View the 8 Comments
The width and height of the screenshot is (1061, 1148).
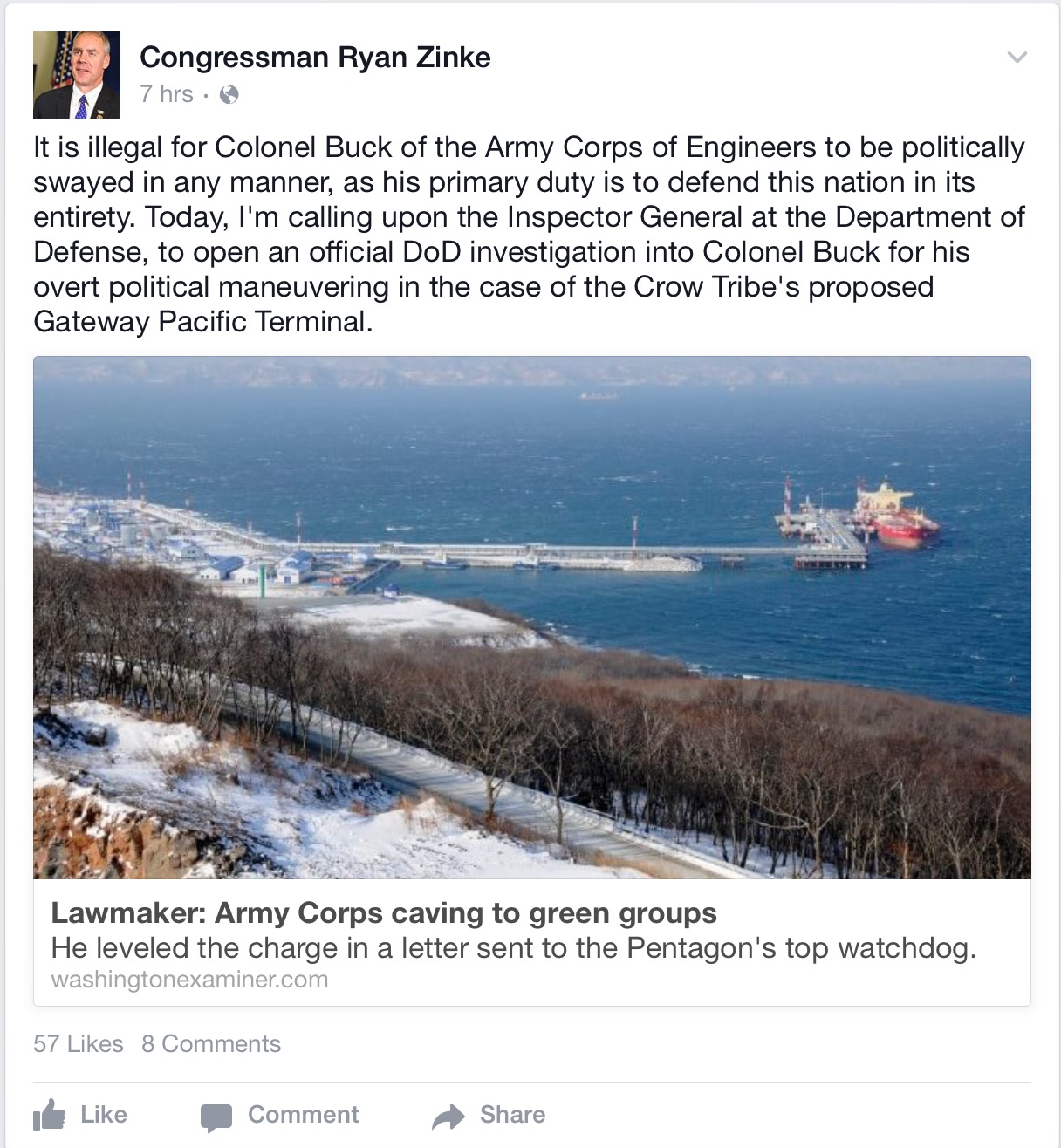click(x=211, y=1044)
